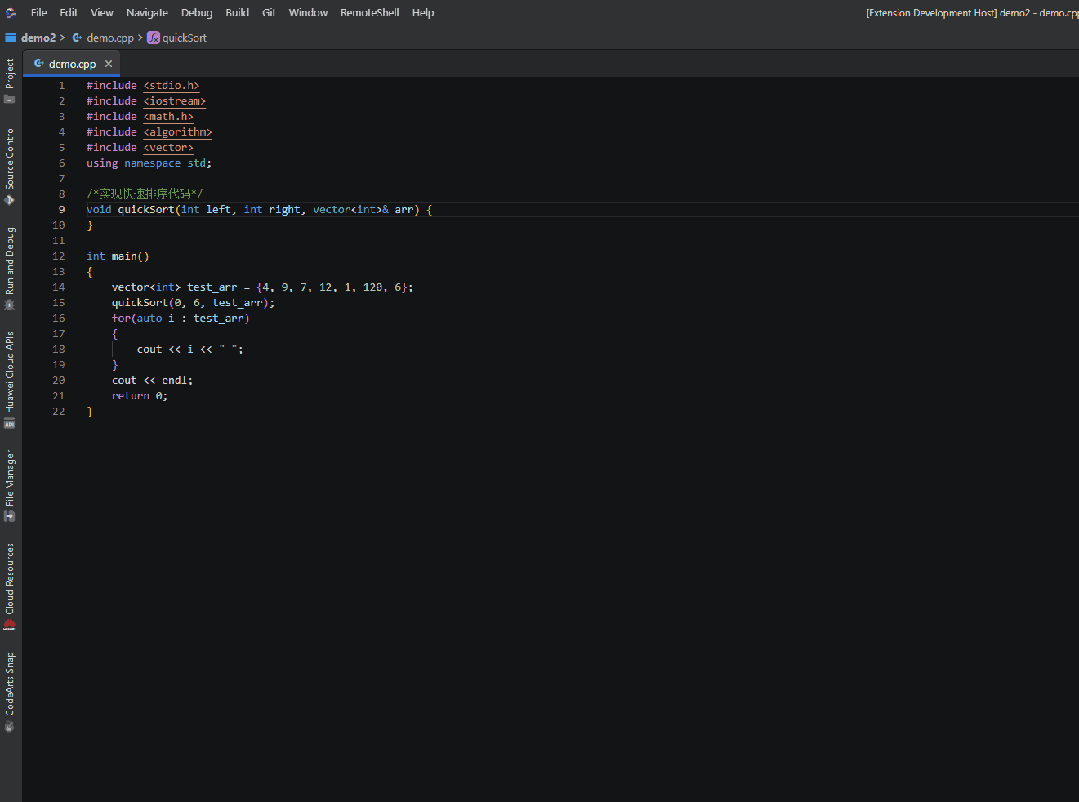Open the Git menu
1079x802 pixels.
pyautogui.click(x=268, y=12)
